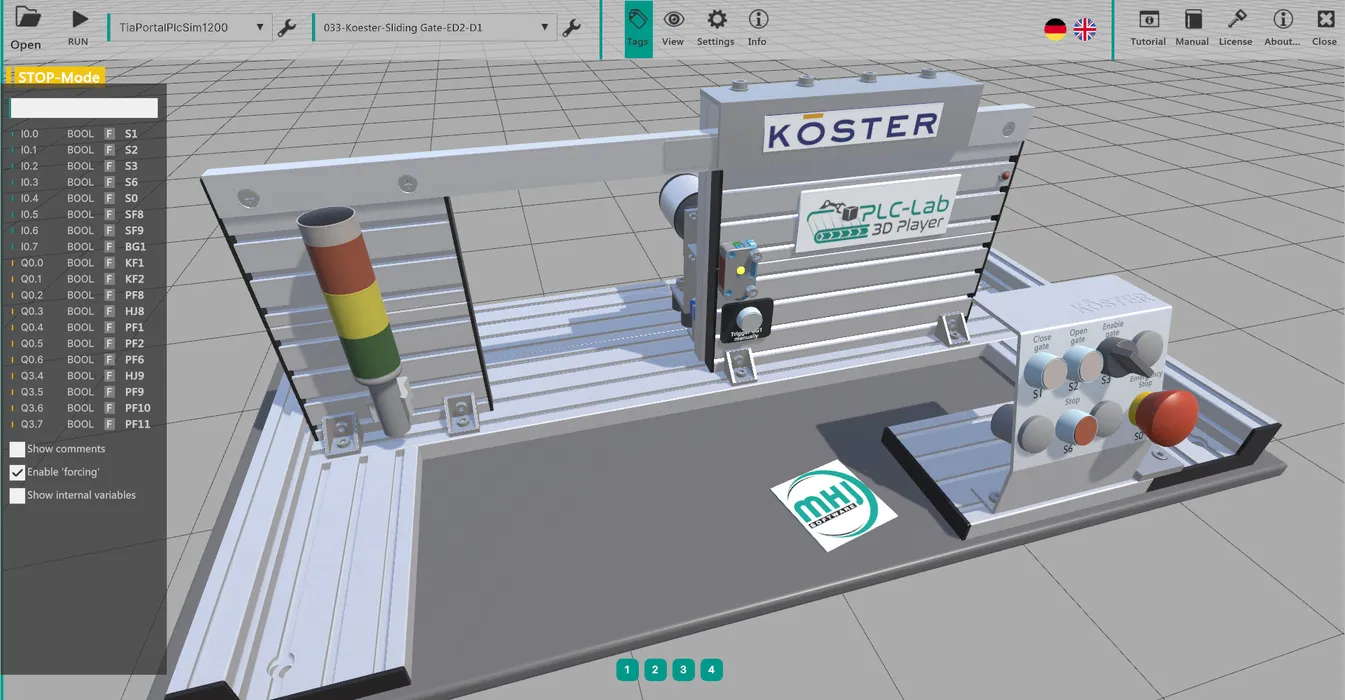Toggle the F force button for PF2
This screenshot has width=1345, height=700.
(x=109, y=343)
